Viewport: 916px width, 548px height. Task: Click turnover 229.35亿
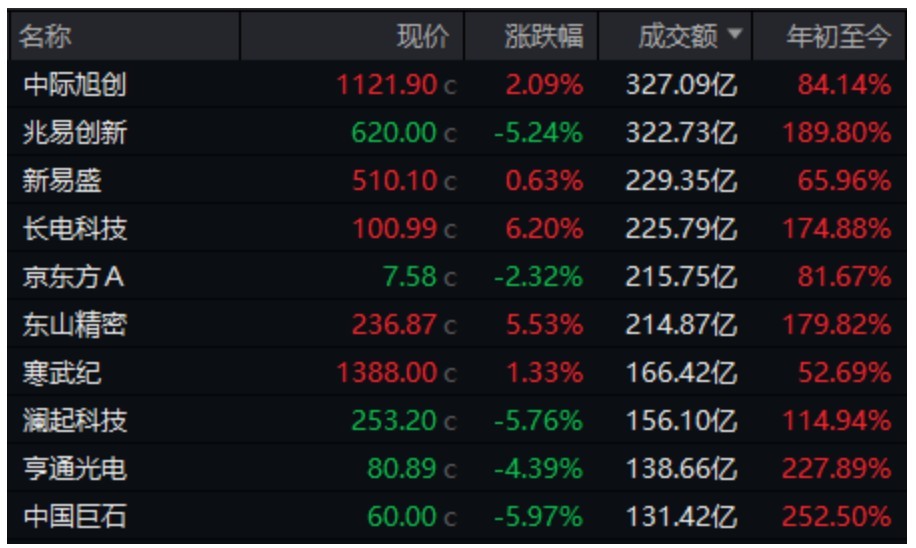pos(681,181)
